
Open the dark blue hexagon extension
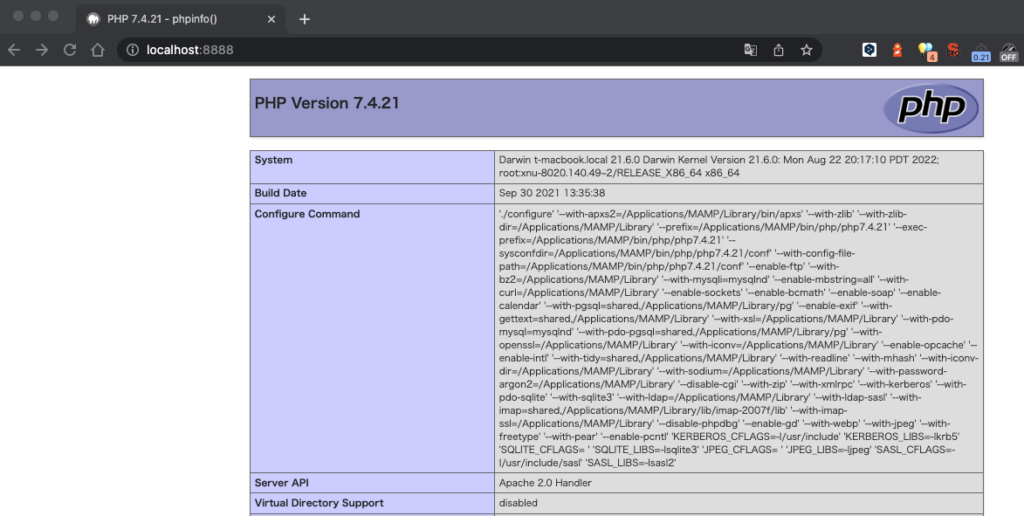[870, 50]
